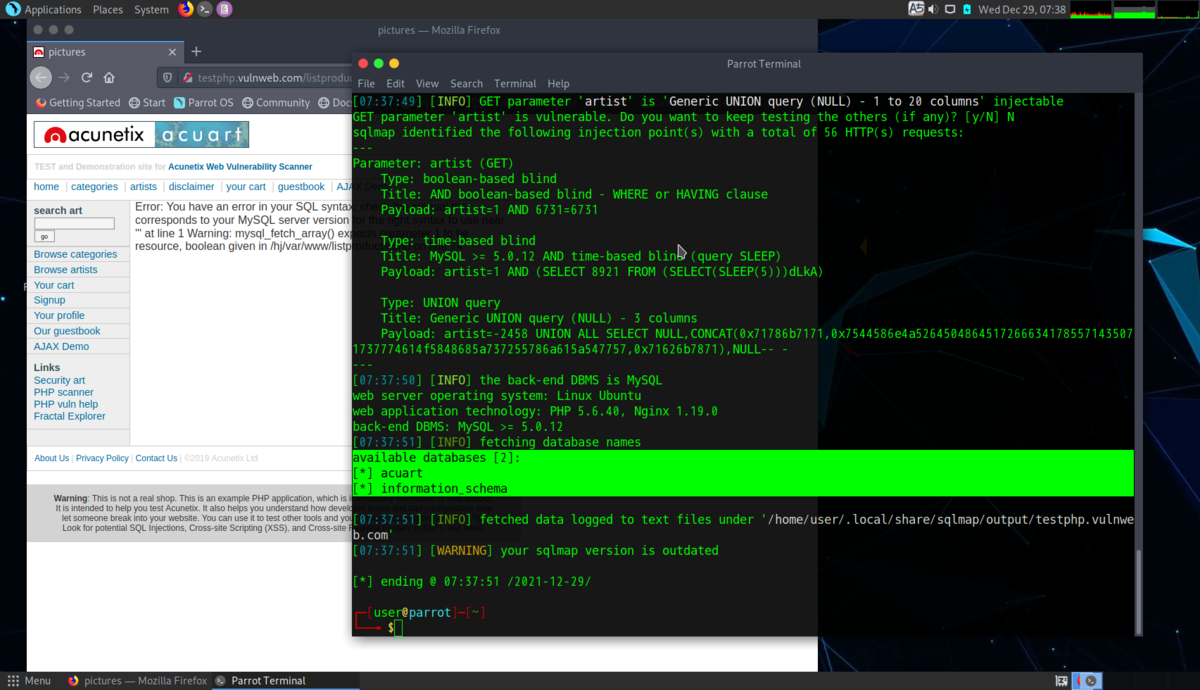Click the Acunetix acuart logo

click(141, 135)
